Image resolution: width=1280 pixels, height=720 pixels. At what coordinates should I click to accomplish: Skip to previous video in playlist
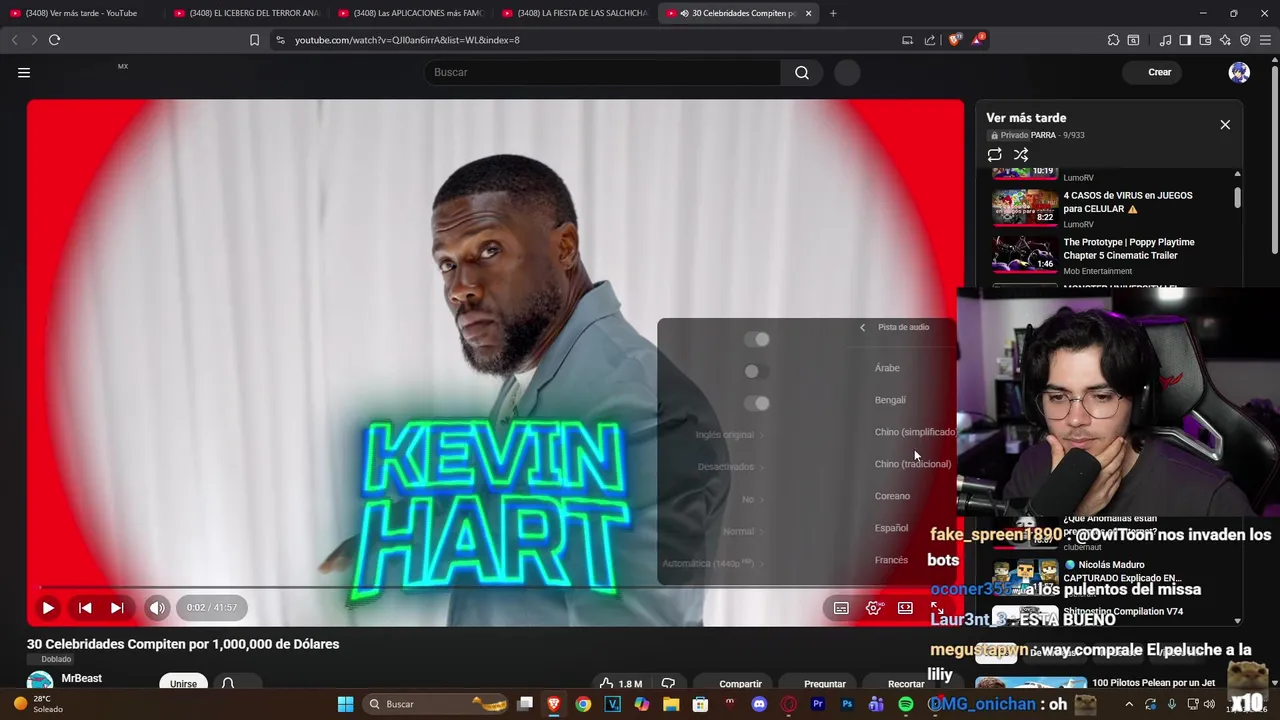85,607
